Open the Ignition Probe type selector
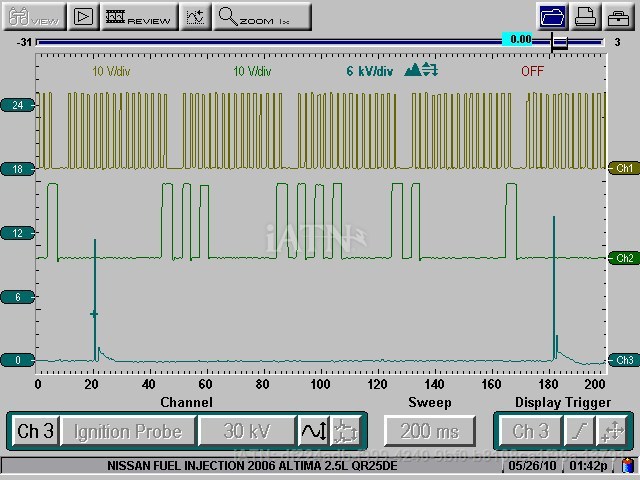This screenshot has height=480, width=640. 127,431
